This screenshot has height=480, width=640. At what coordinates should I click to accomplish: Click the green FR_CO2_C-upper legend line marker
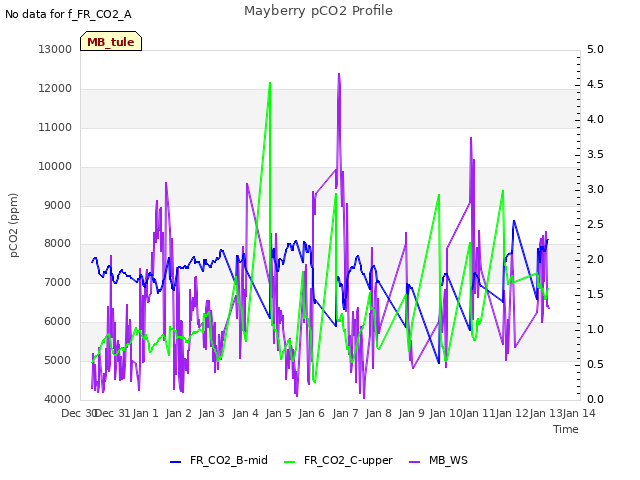(x=289, y=462)
